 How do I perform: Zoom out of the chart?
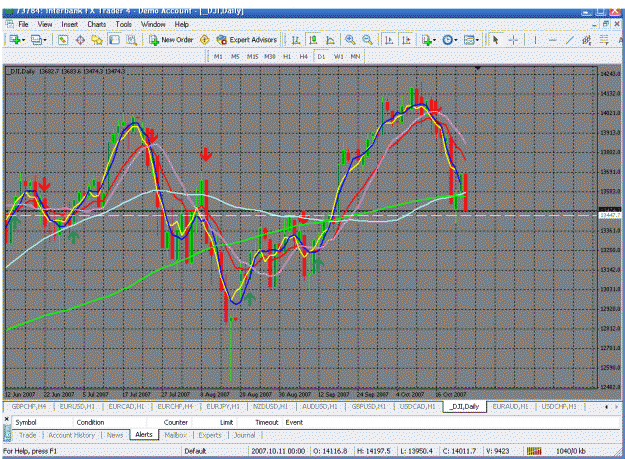[368, 40]
